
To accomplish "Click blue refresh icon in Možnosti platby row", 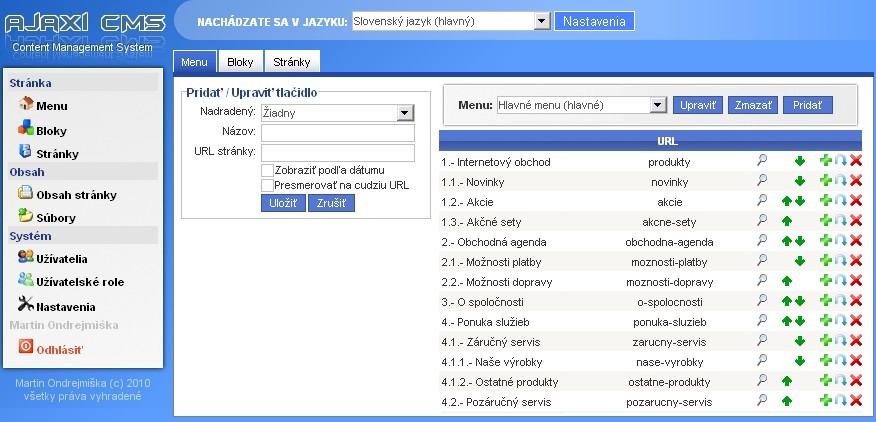I will 841,260.
